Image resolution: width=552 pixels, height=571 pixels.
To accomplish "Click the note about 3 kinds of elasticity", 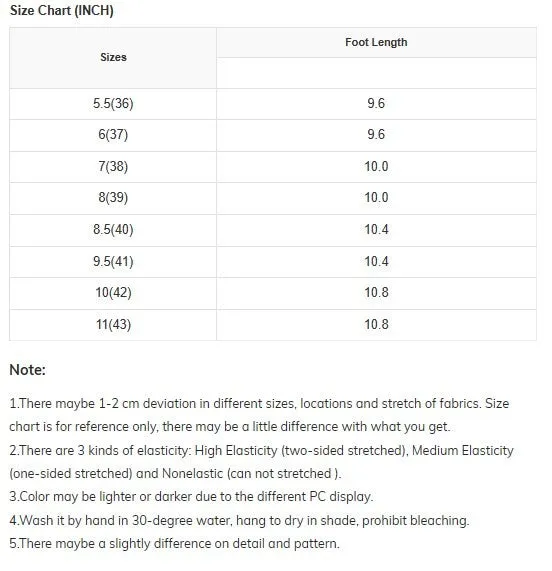I will point(261,462).
